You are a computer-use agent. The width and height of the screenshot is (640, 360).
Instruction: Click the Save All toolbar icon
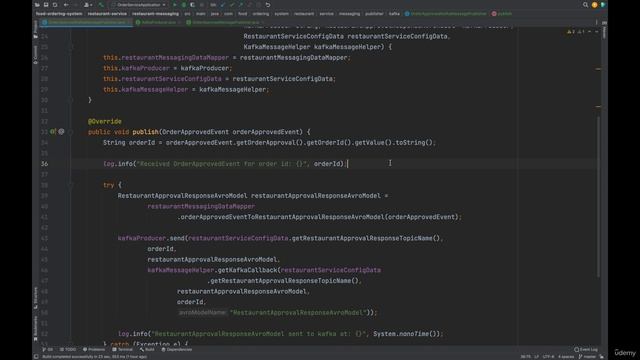coord(46,5)
